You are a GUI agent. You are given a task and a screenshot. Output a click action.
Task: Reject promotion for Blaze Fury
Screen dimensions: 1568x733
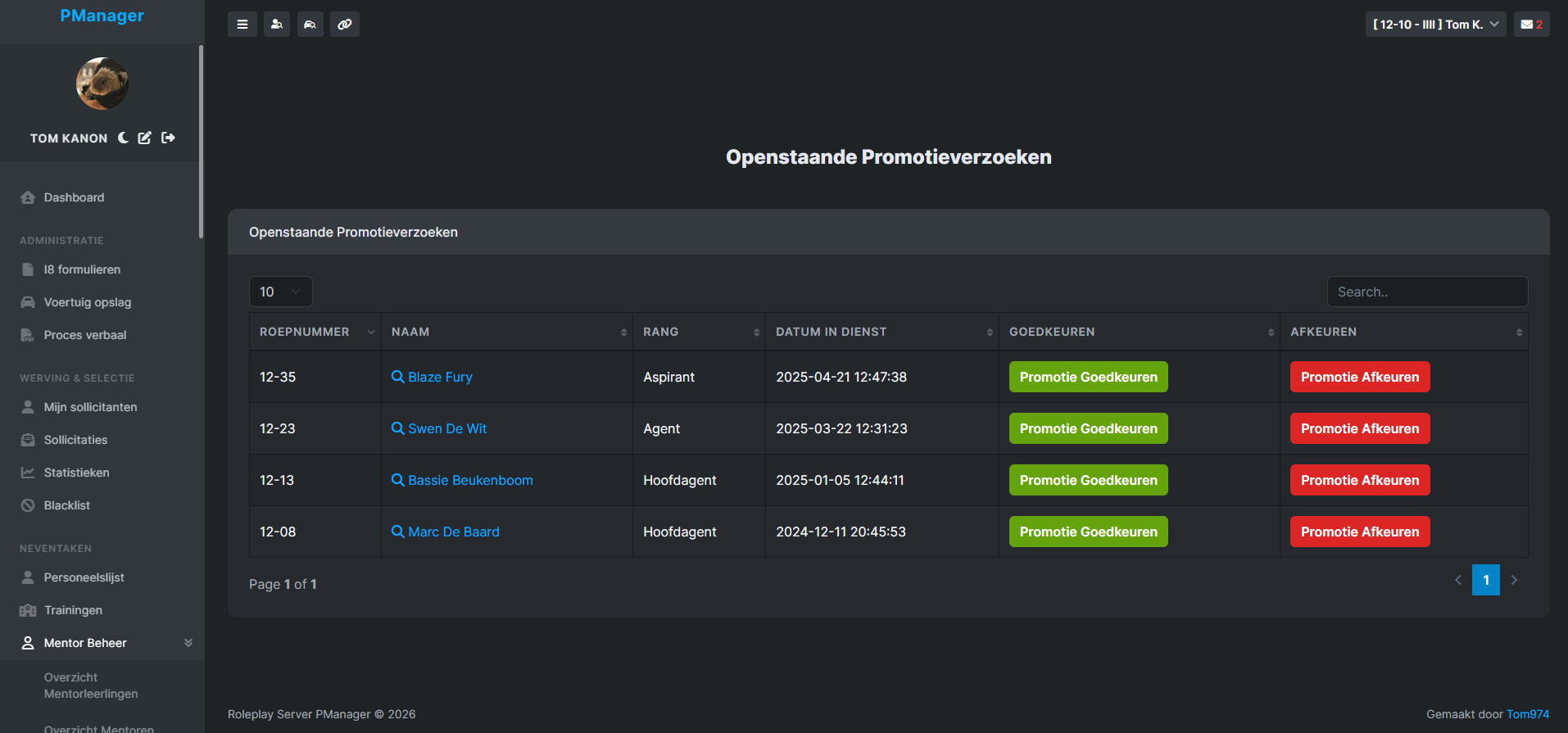point(1360,377)
